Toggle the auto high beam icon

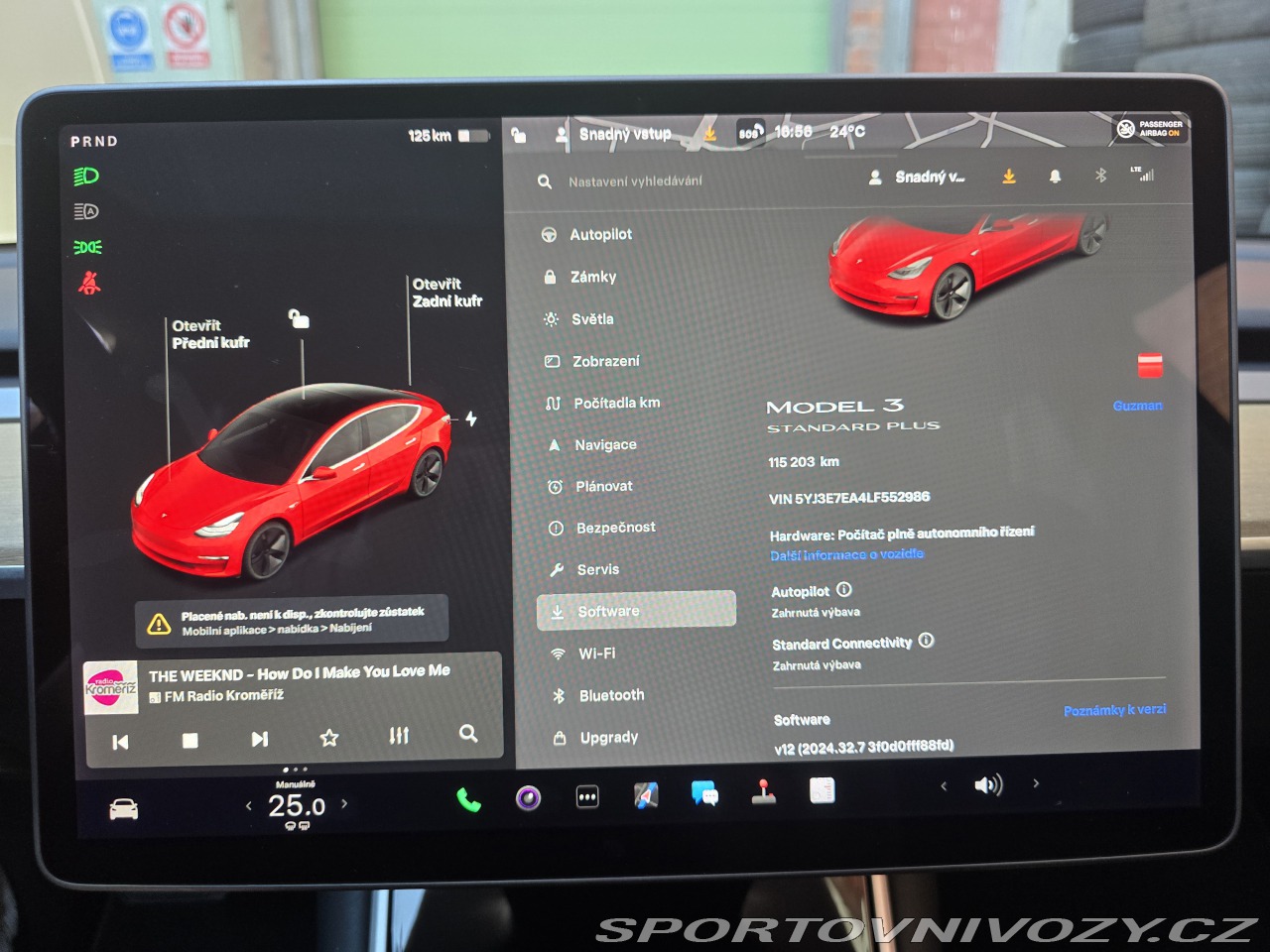point(87,211)
